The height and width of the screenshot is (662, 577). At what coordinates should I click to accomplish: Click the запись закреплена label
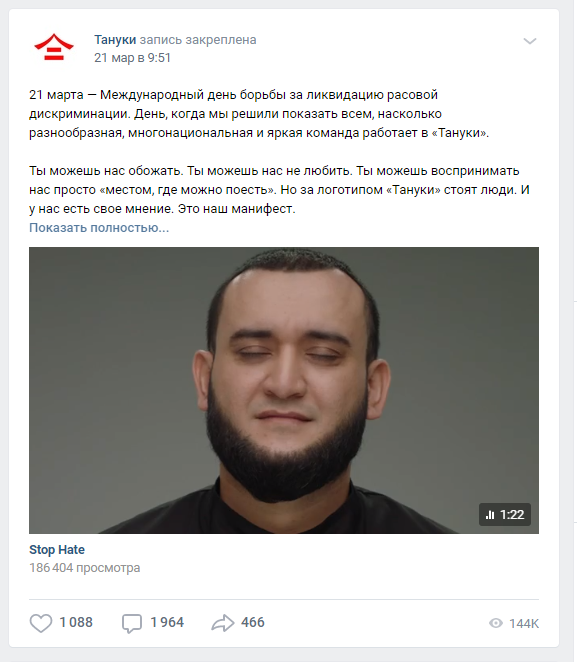(198, 40)
